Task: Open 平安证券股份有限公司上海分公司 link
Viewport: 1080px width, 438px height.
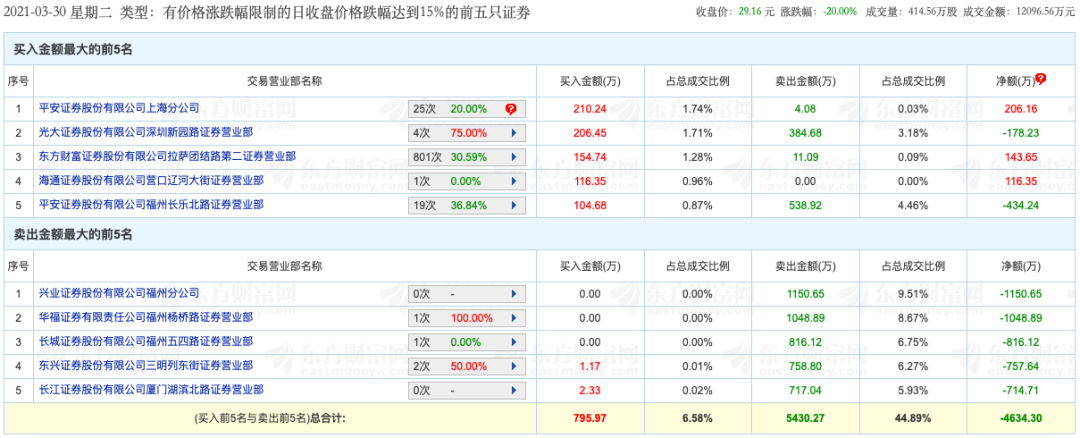Action: pyautogui.click(x=119, y=108)
